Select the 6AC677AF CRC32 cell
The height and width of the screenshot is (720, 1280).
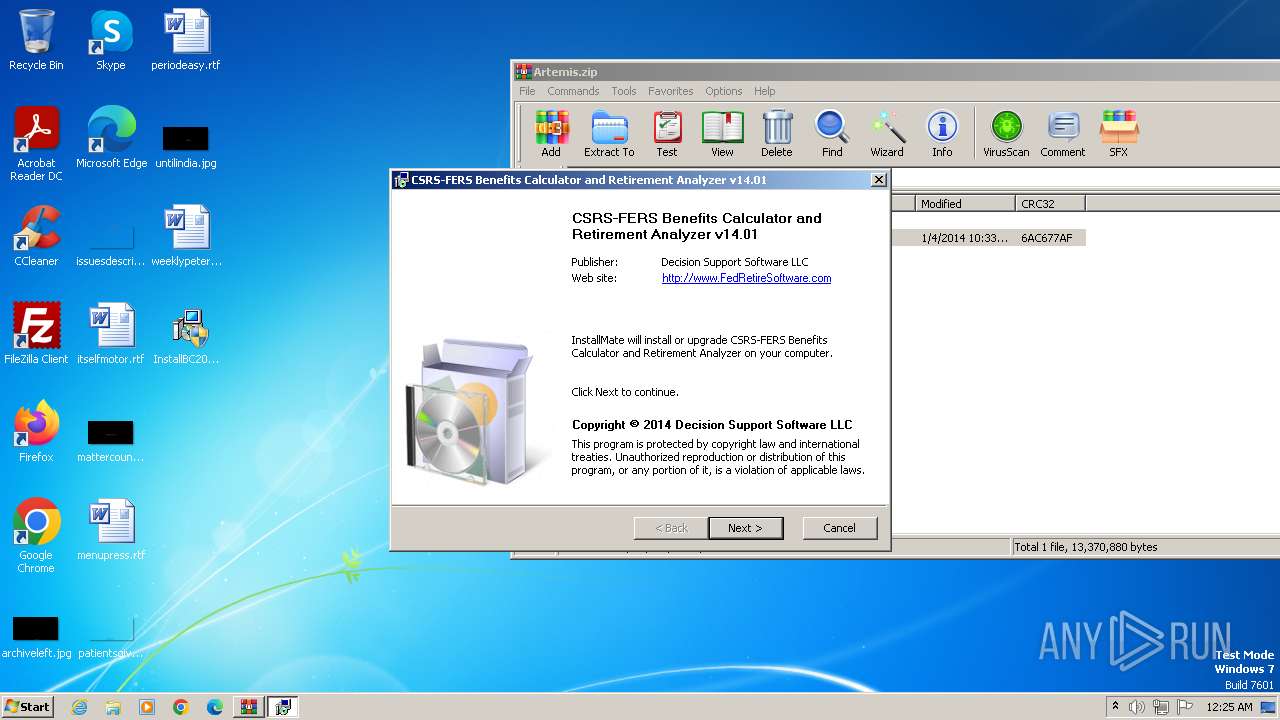(1047, 238)
